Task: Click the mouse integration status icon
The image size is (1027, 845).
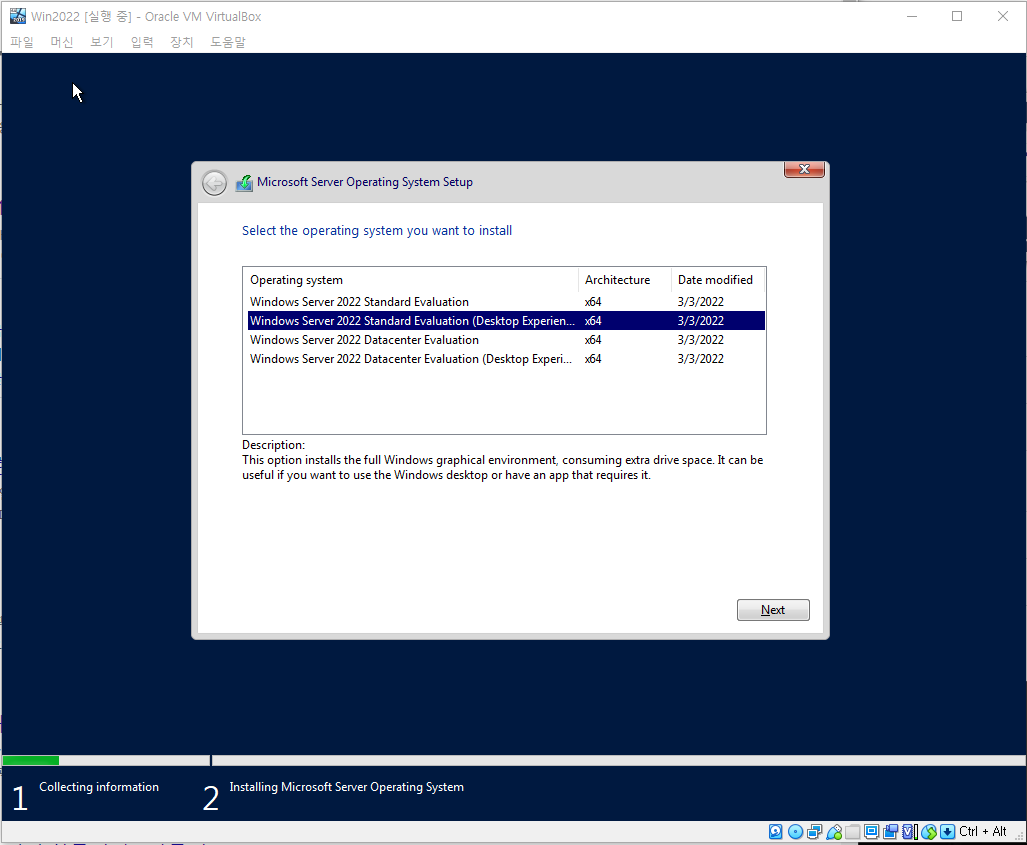Action: (x=929, y=831)
